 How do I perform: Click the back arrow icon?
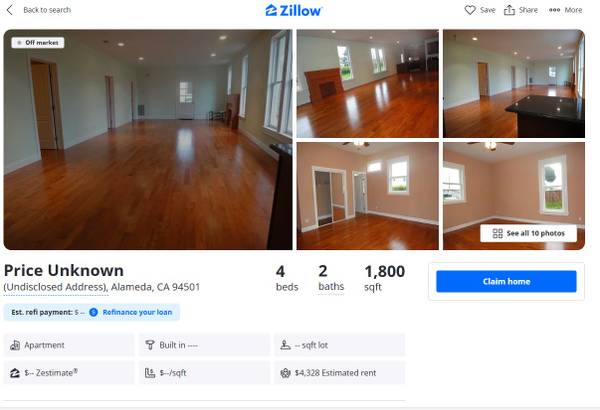[x=10, y=10]
